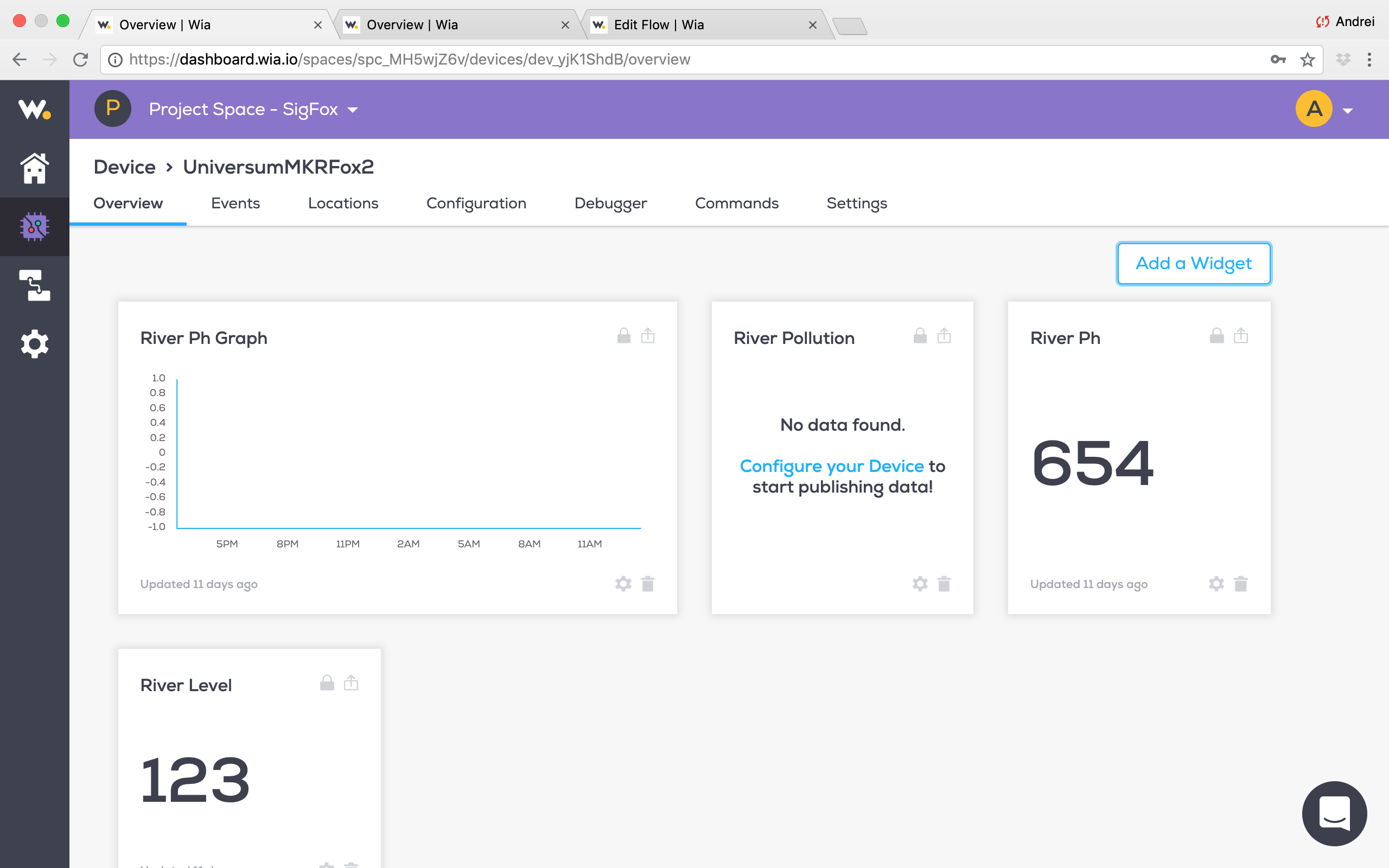Click the Home icon in sidebar
The image size is (1389, 868).
click(x=34, y=168)
